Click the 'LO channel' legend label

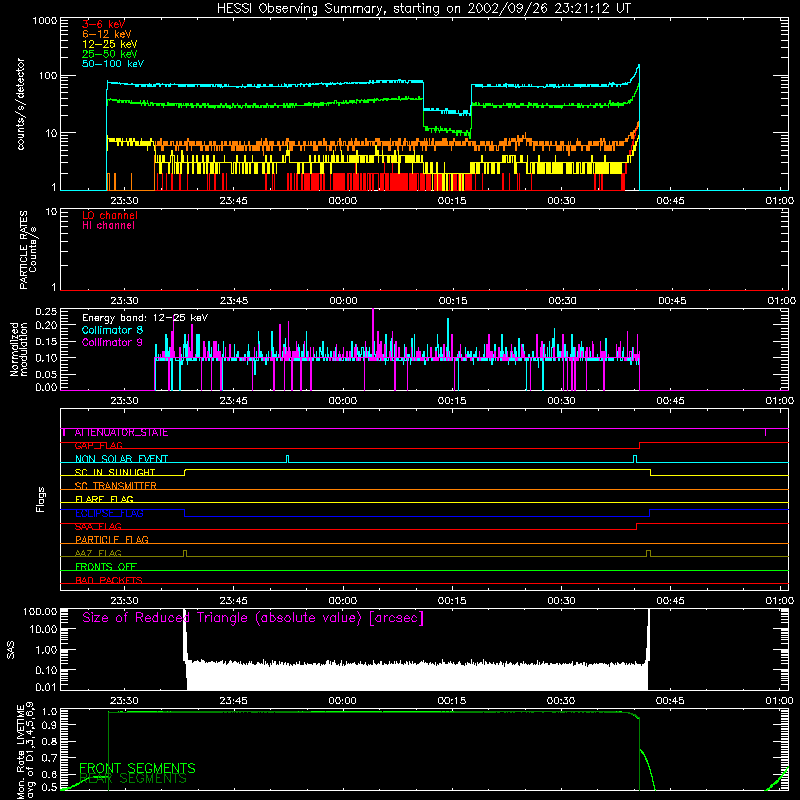pos(110,215)
